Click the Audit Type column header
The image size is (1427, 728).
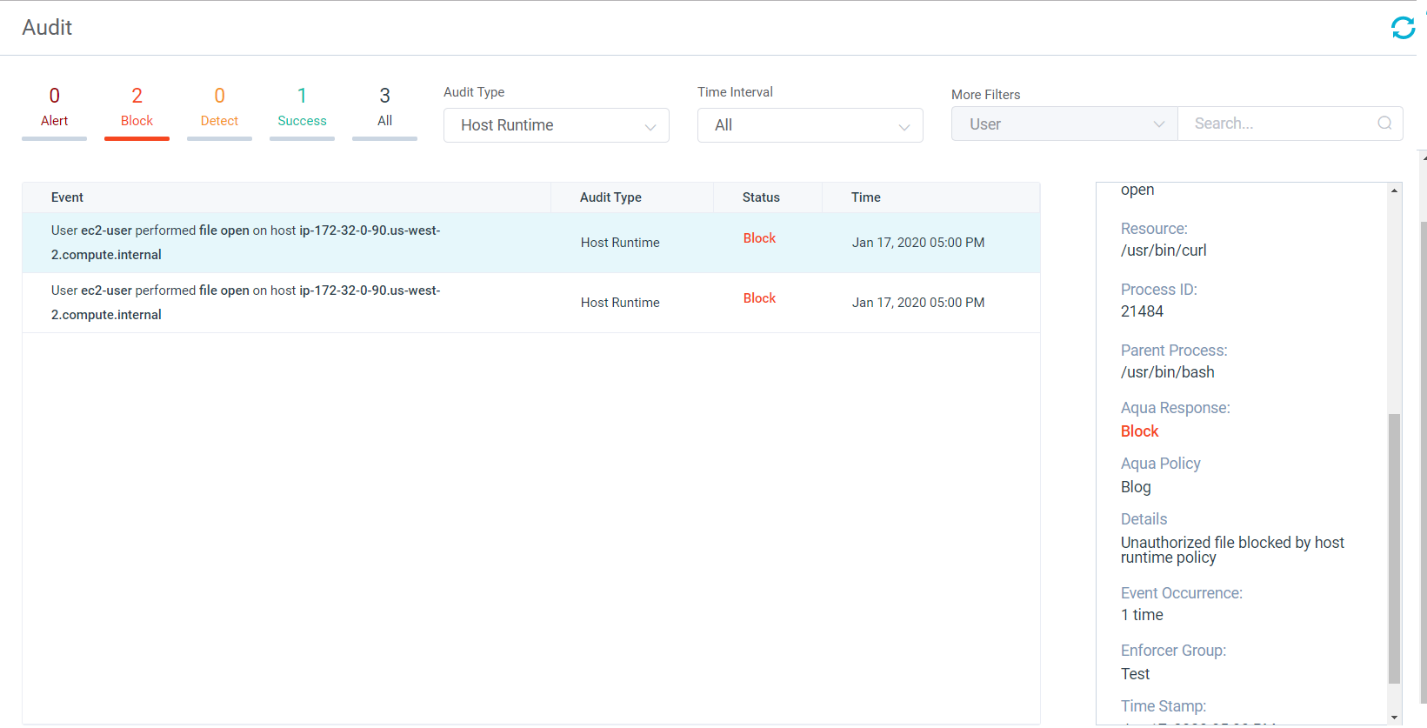[611, 197]
